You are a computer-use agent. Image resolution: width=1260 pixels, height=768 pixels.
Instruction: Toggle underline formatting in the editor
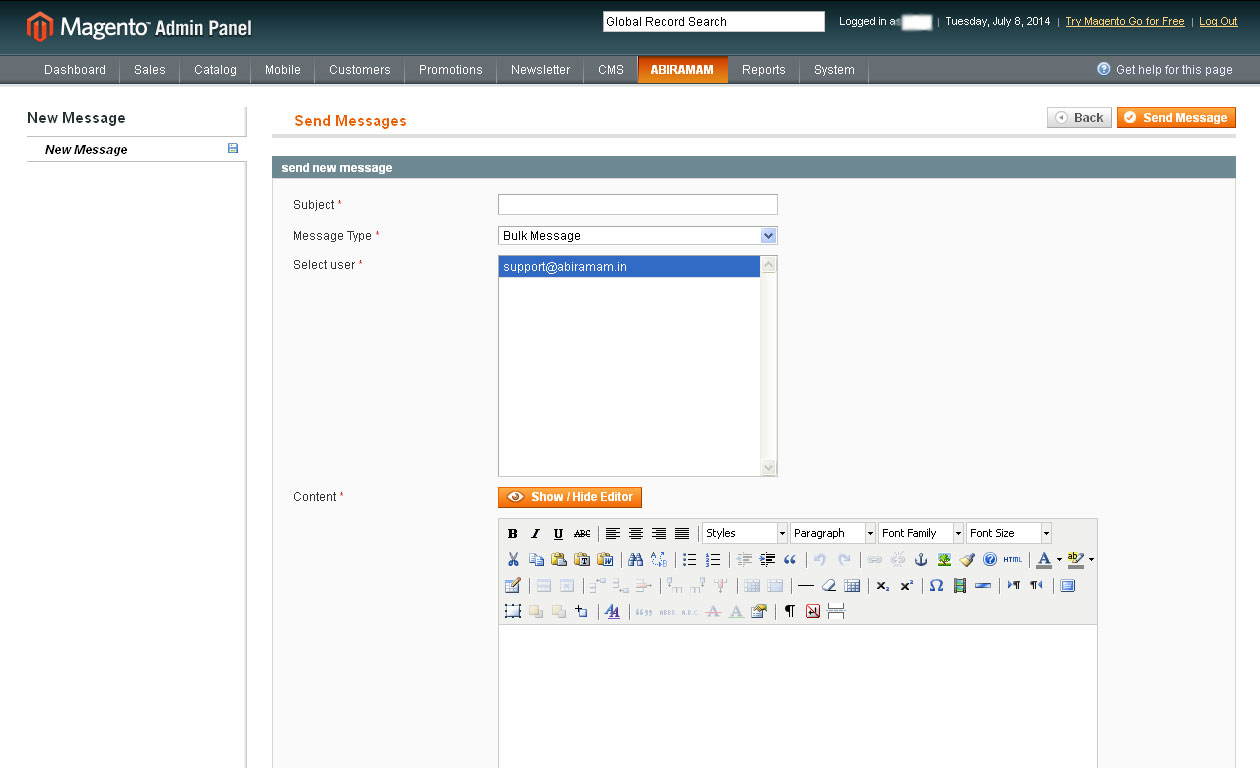point(558,534)
